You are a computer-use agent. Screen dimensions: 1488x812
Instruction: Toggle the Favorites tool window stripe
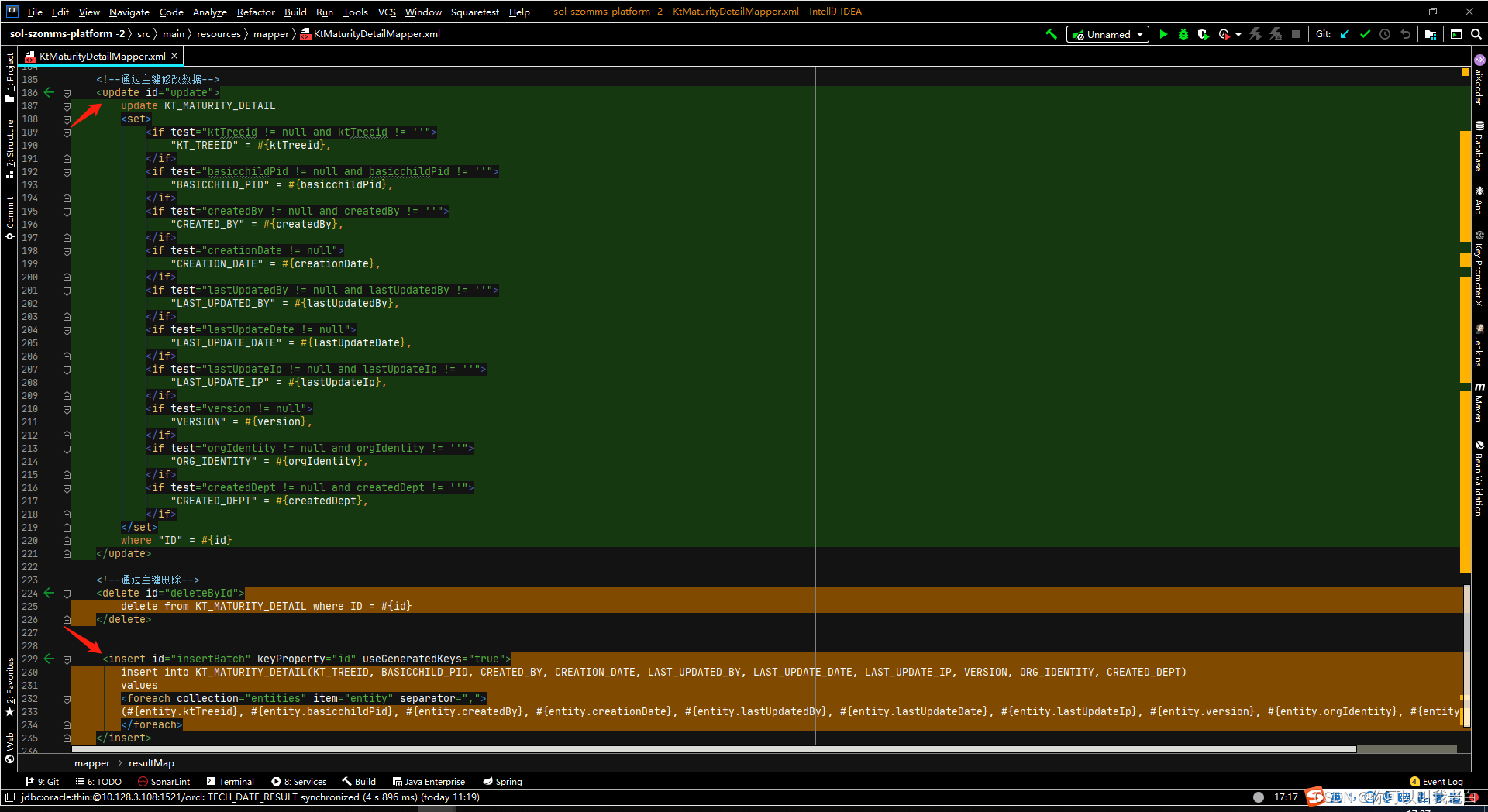tap(9, 687)
